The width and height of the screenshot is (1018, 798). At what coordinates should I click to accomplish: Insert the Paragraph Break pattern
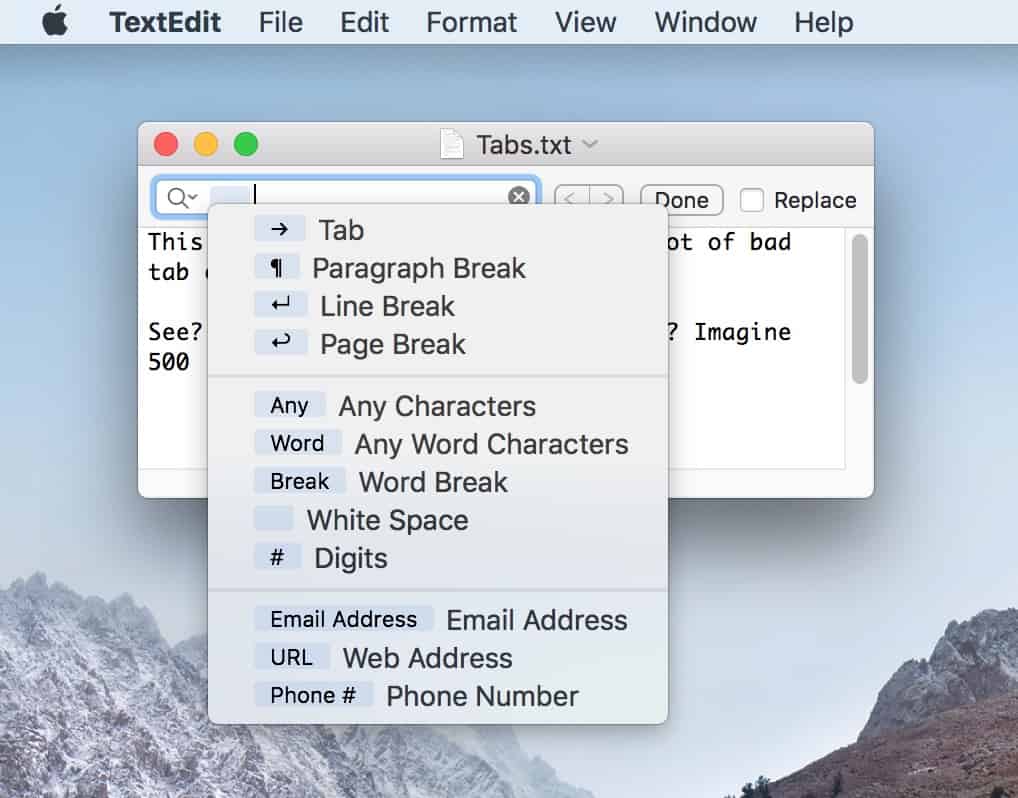pyautogui.click(x=438, y=268)
